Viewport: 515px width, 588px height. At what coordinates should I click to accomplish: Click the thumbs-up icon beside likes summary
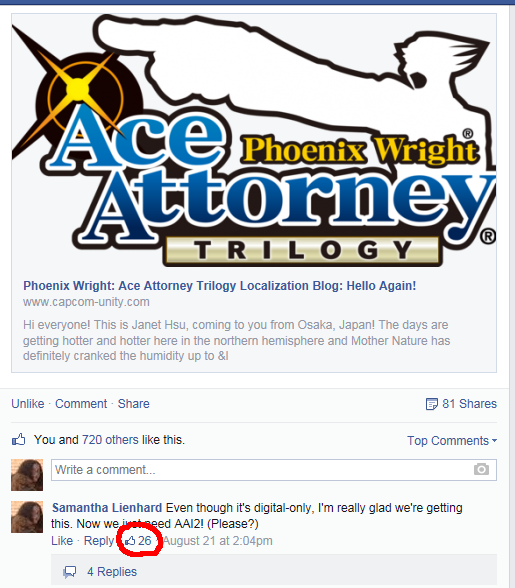[18, 440]
